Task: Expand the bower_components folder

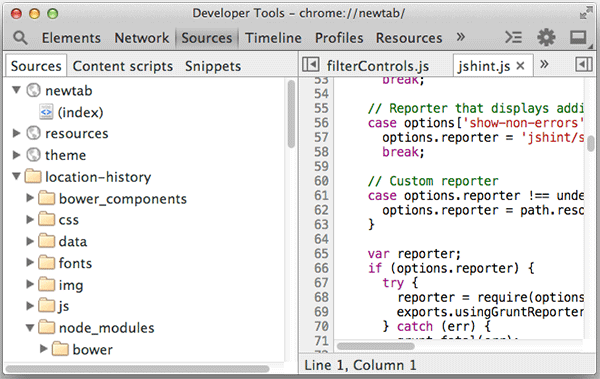Action: click(x=30, y=198)
